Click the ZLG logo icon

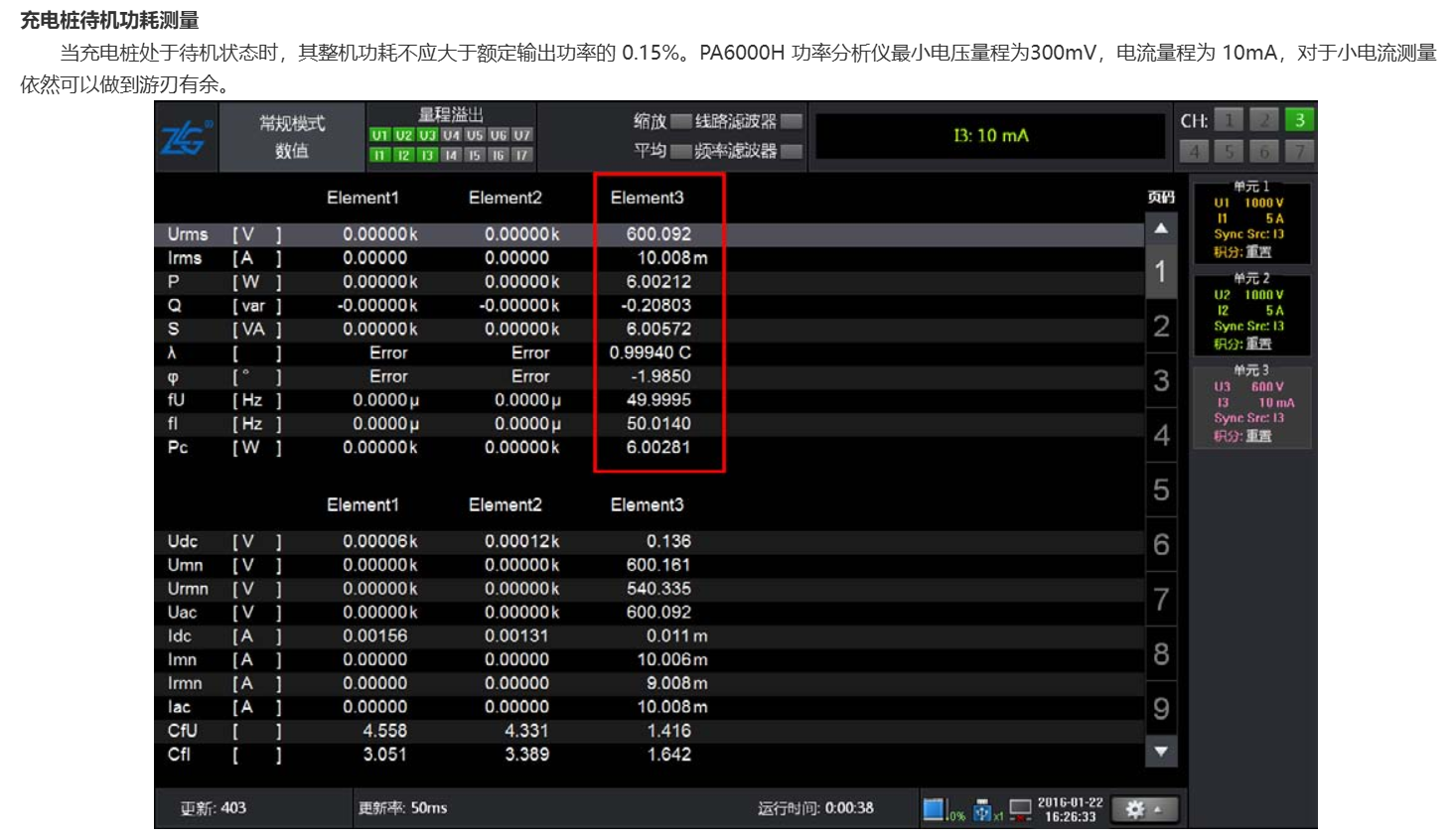click(x=186, y=137)
